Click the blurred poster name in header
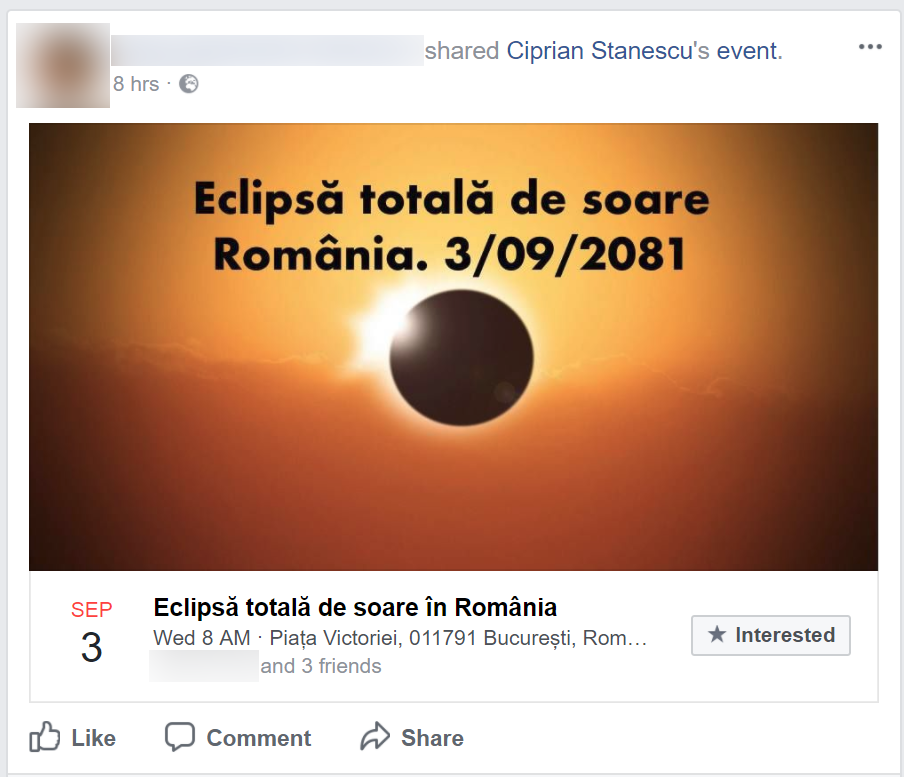The image size is (904, 777). [267, 50]
